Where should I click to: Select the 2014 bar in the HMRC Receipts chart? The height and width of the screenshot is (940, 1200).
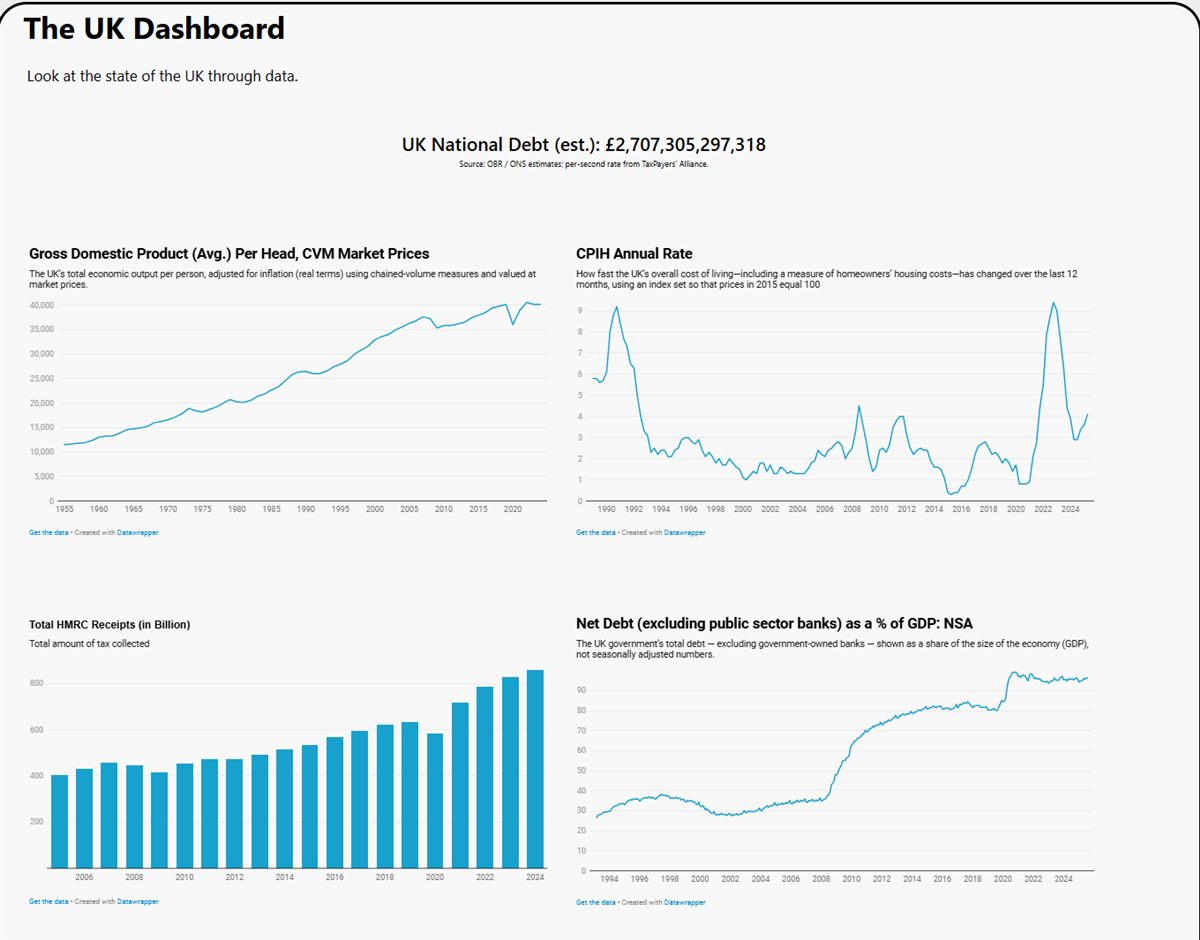pyautogui.click(x=285, y=808)
